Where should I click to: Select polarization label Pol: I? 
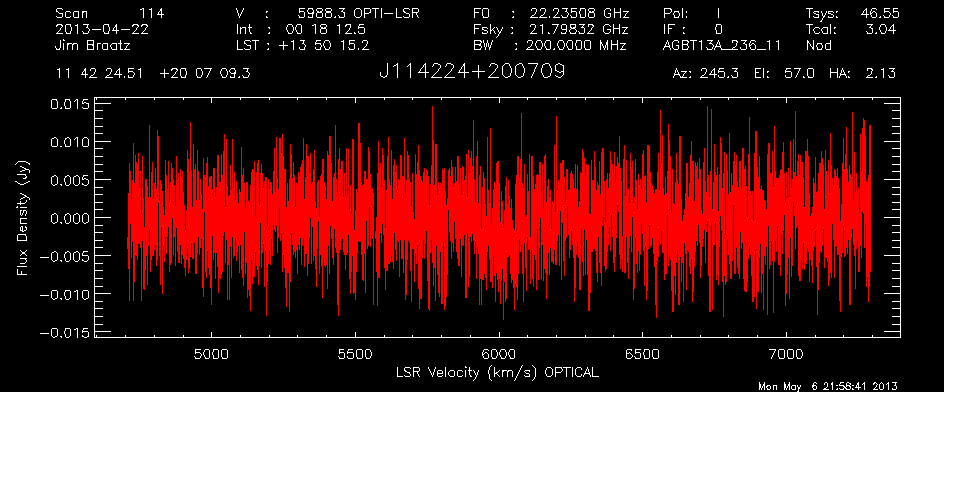tap(691, 13)
